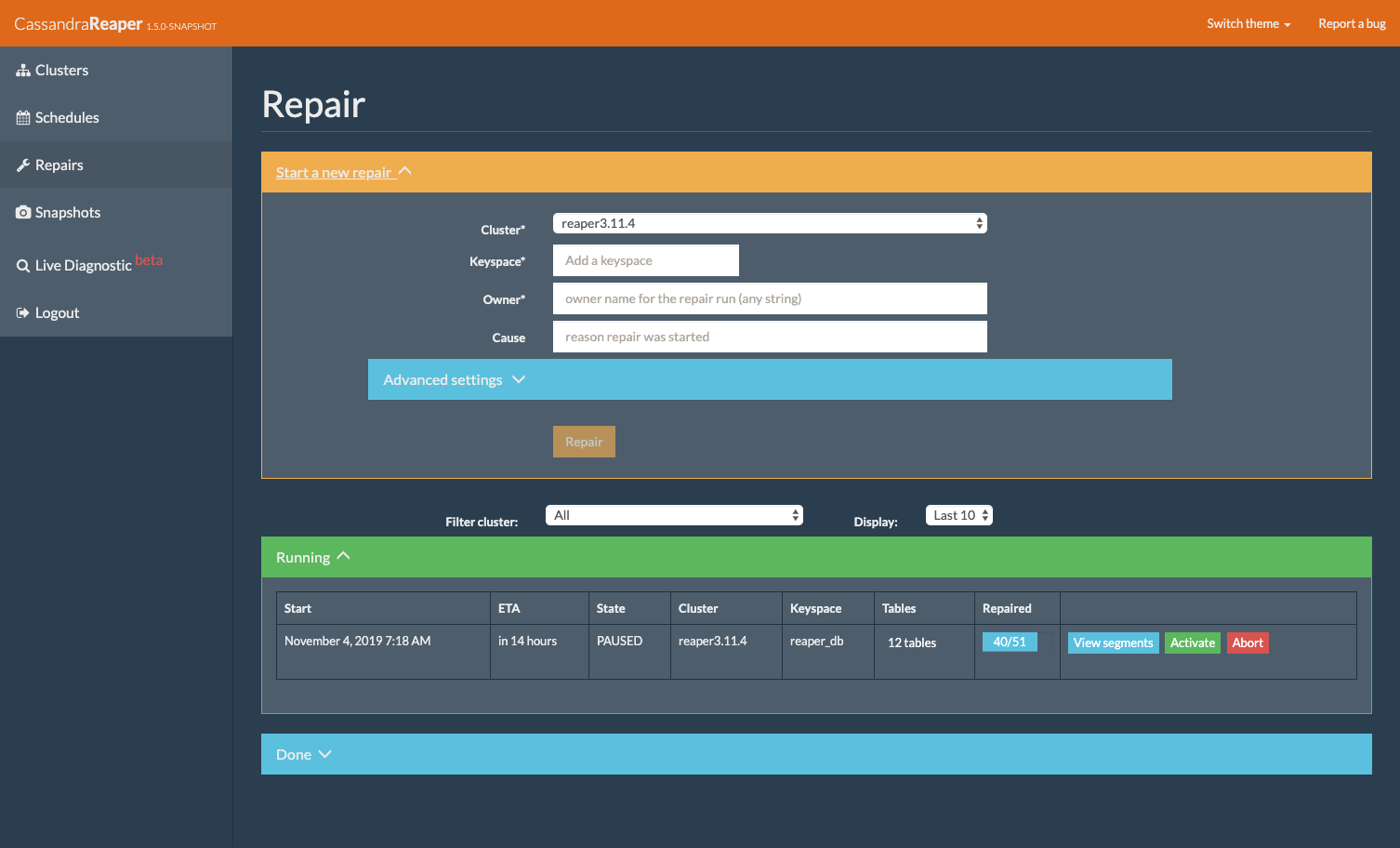The height and width of the screenshot is (848, 1400).
Task: Click the Live Diagnostic magnifier icon
Action: [23, 266]
